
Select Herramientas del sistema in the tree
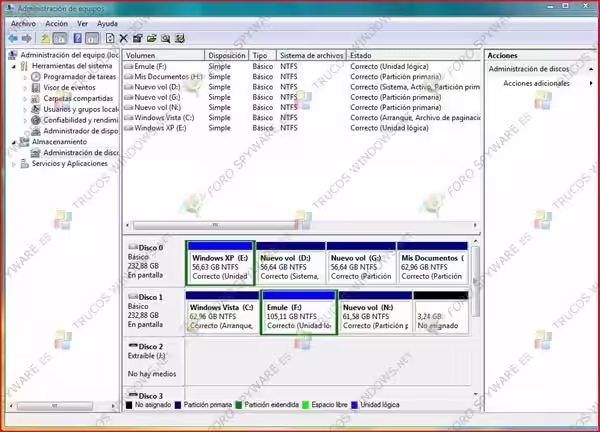pyautogui.click(x=72, y=66)
